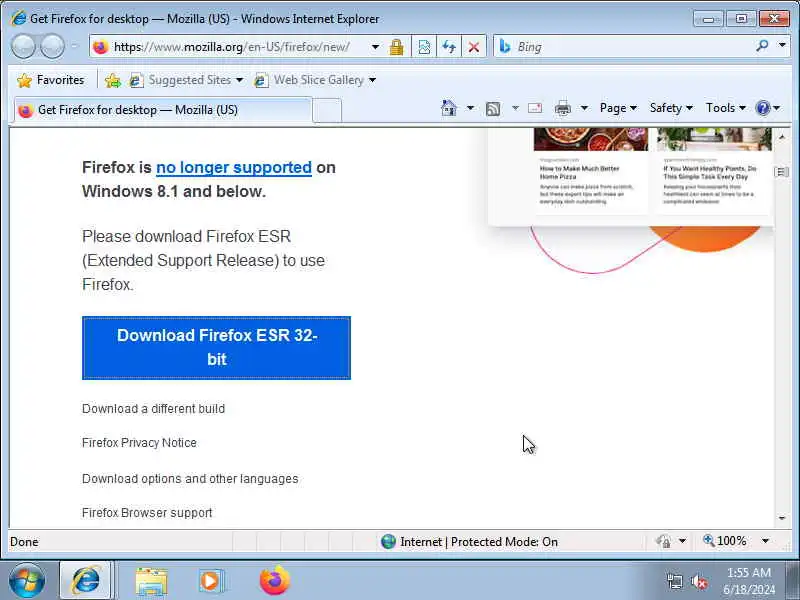Click the taskbar clock showing 1:55 AM
The width and height of the screenshot is (800, 600).
(748, 581)
